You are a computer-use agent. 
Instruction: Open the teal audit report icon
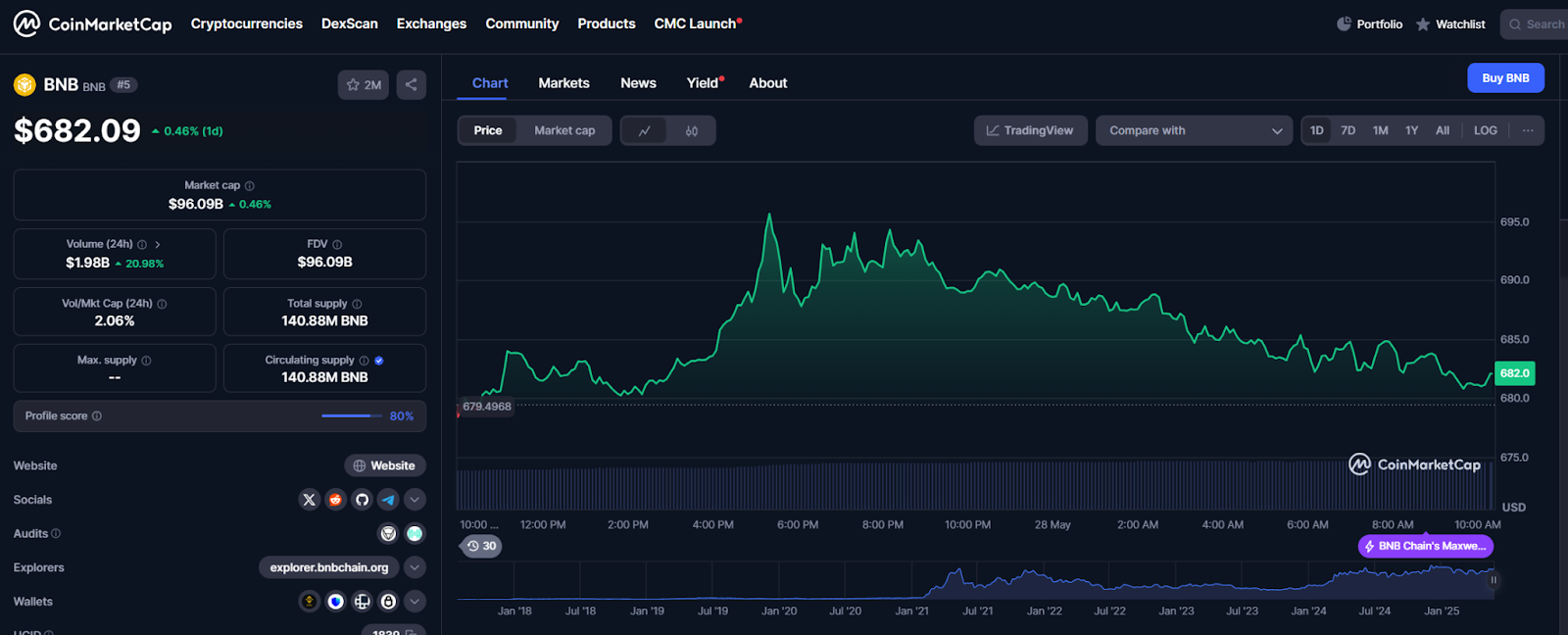click(x=415, y=534)
